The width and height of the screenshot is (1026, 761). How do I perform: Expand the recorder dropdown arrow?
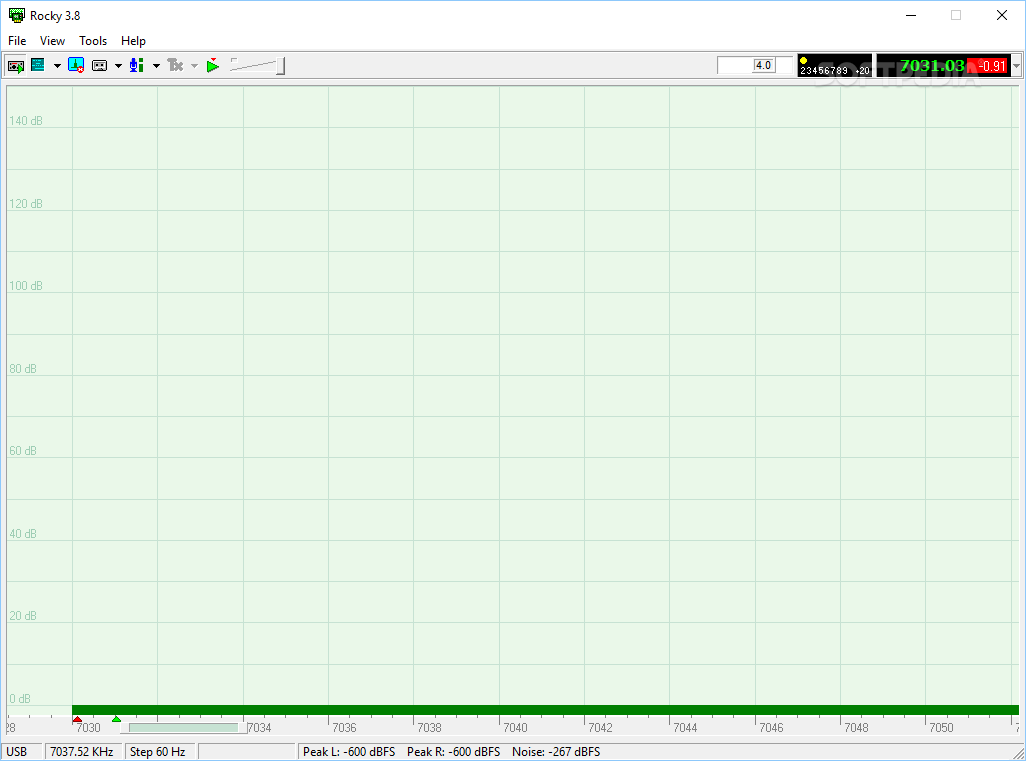tap(118, 65)
